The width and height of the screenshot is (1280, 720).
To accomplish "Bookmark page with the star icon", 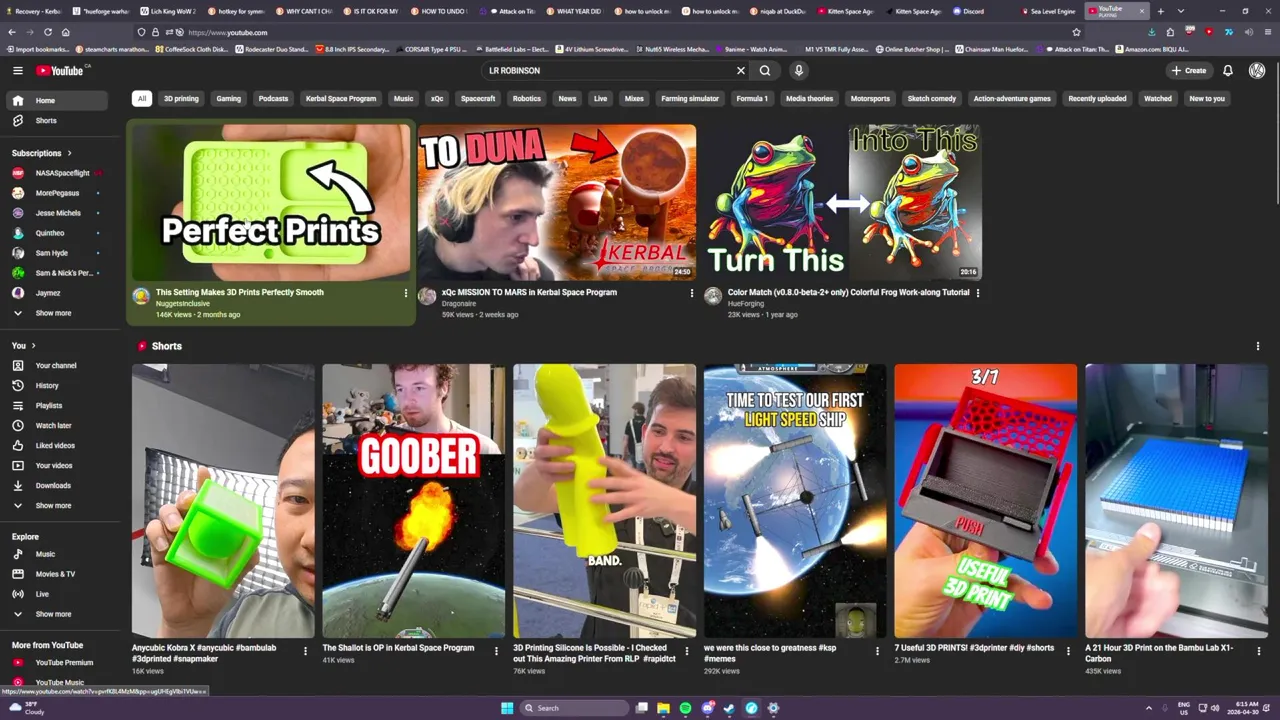I will click(1076, 32).
